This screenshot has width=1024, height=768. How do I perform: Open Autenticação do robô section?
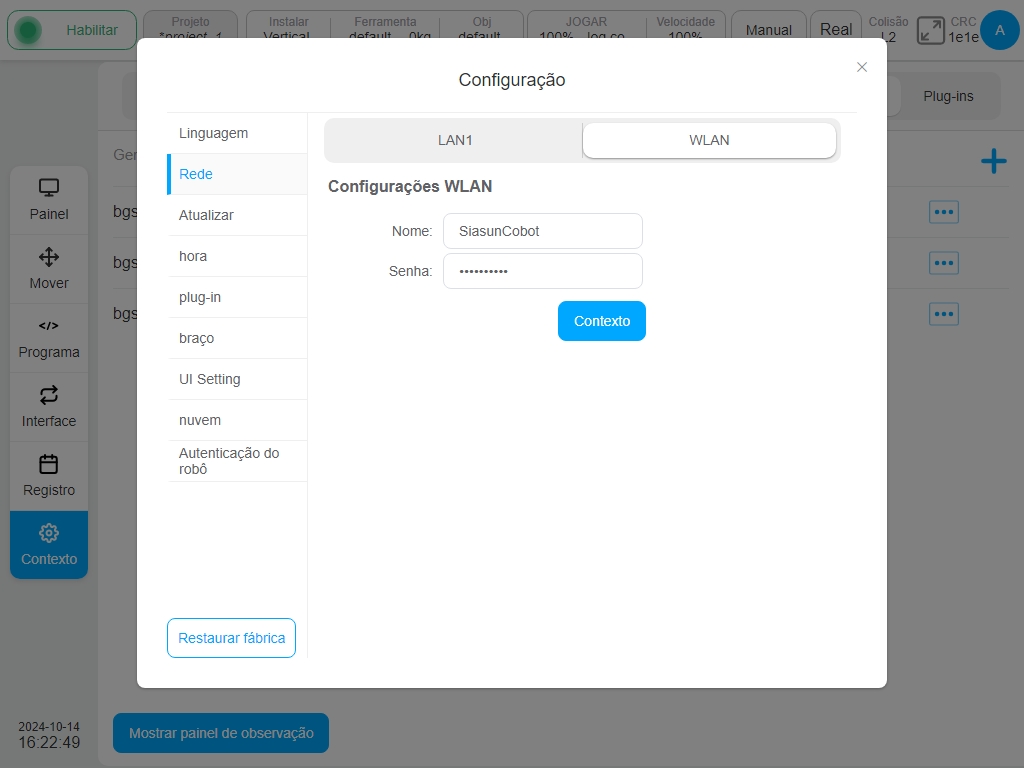coord(238,461)
